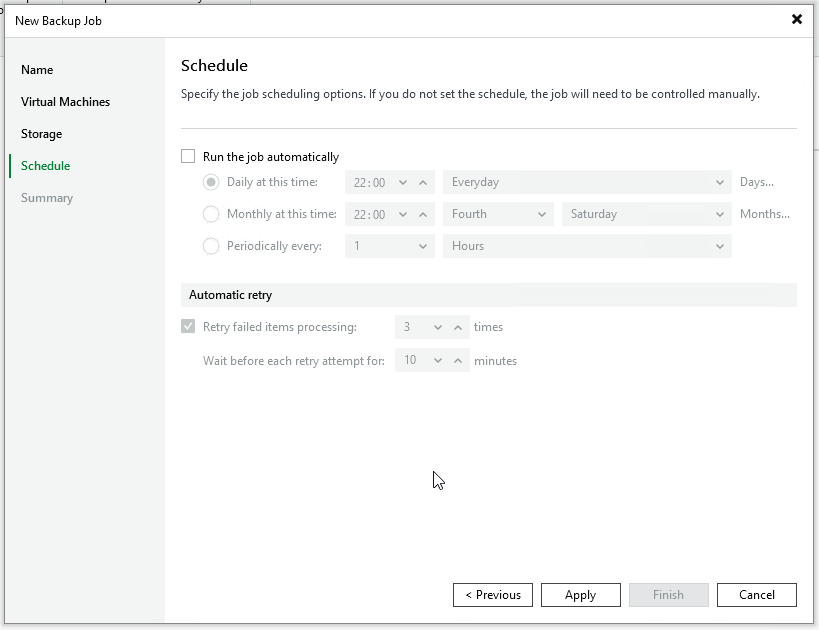Open the Saturday day dropdown

click(646, 214)
